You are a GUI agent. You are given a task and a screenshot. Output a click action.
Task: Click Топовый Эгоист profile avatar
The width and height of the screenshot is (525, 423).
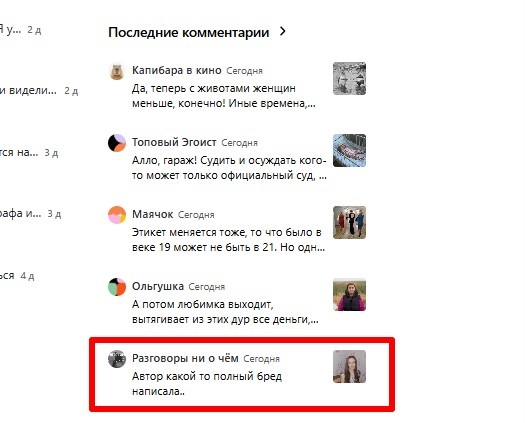(x=117, y=143)
